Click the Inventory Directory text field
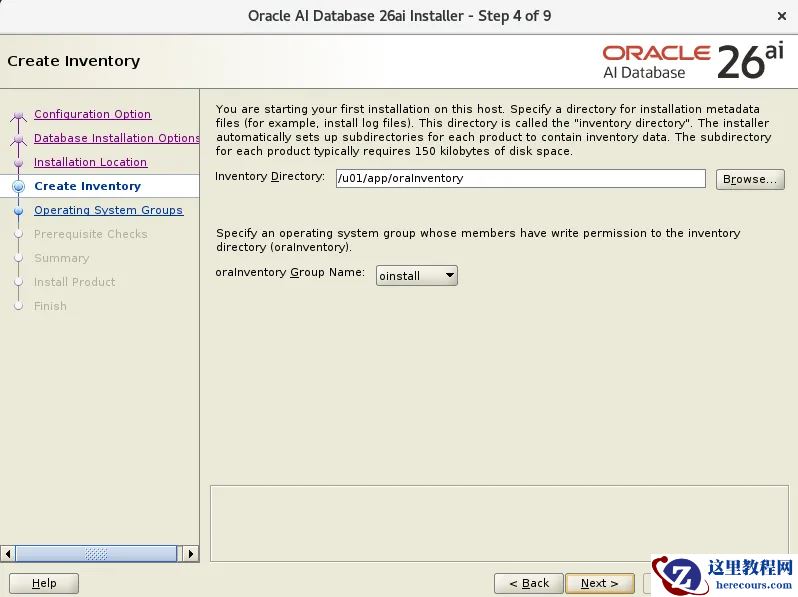 pos(521,179)
